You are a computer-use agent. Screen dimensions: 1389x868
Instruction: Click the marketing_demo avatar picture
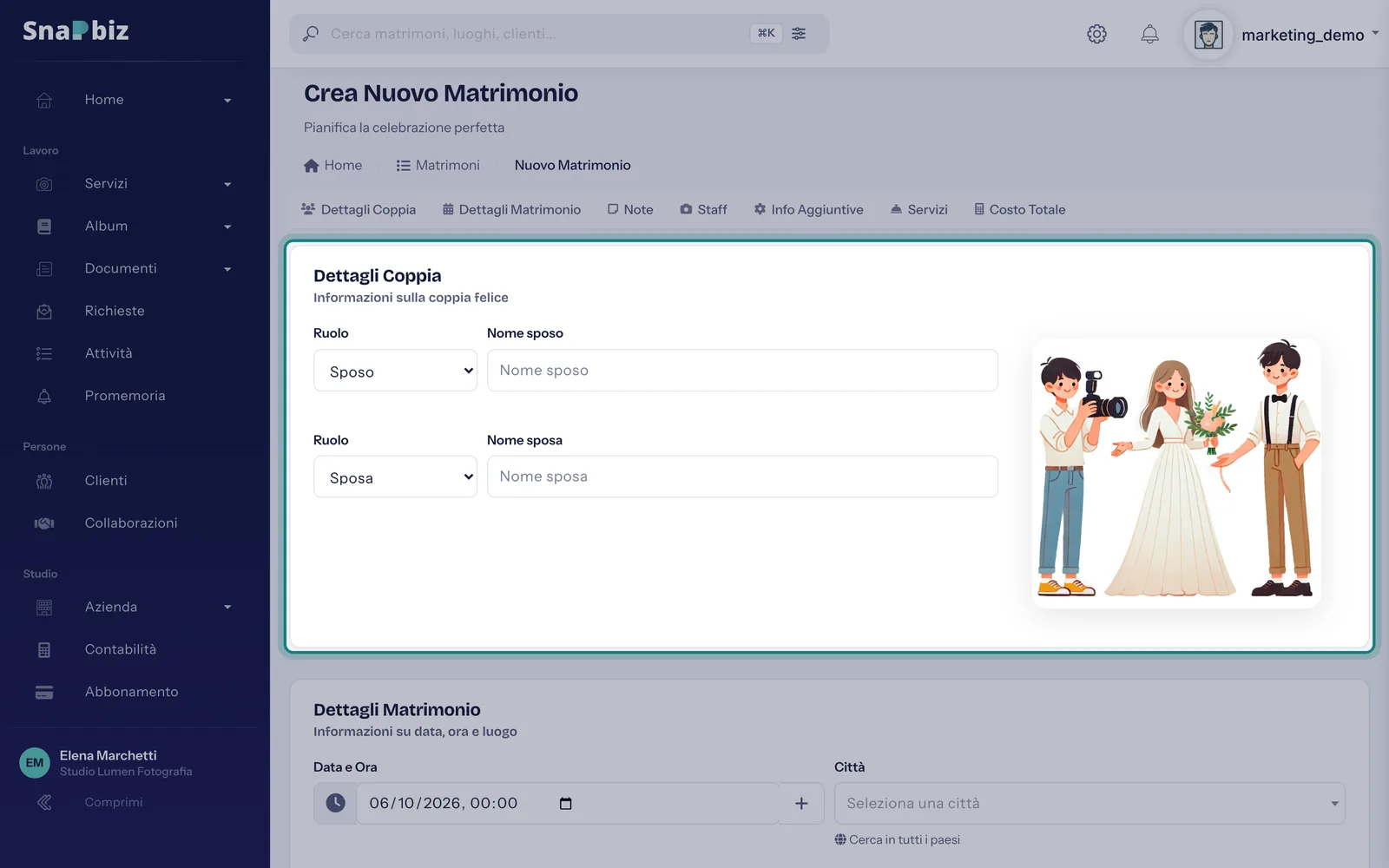pyautogui.click(x=1208, y=35)
